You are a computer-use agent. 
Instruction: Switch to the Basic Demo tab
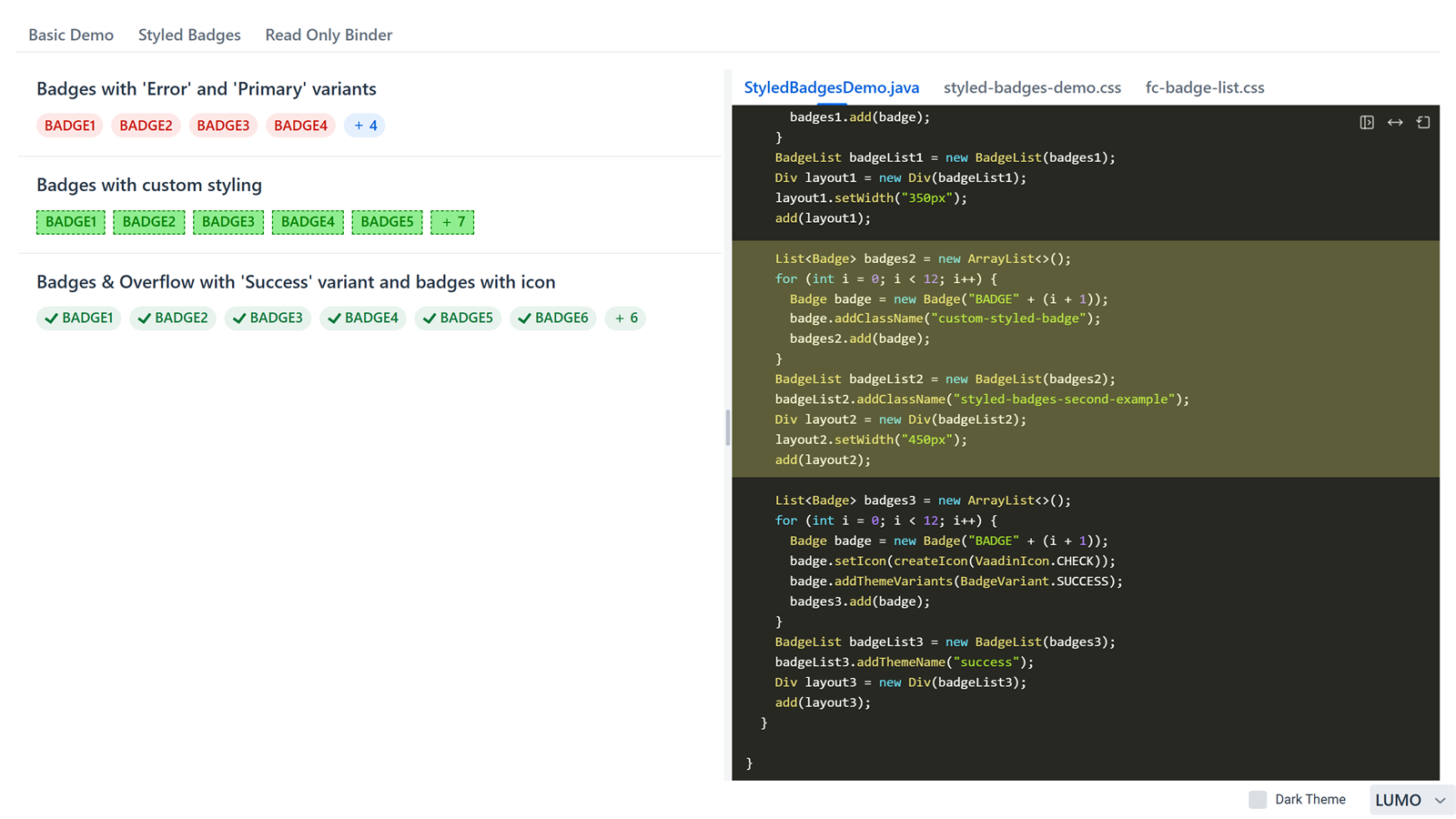(x=71, y=35)
